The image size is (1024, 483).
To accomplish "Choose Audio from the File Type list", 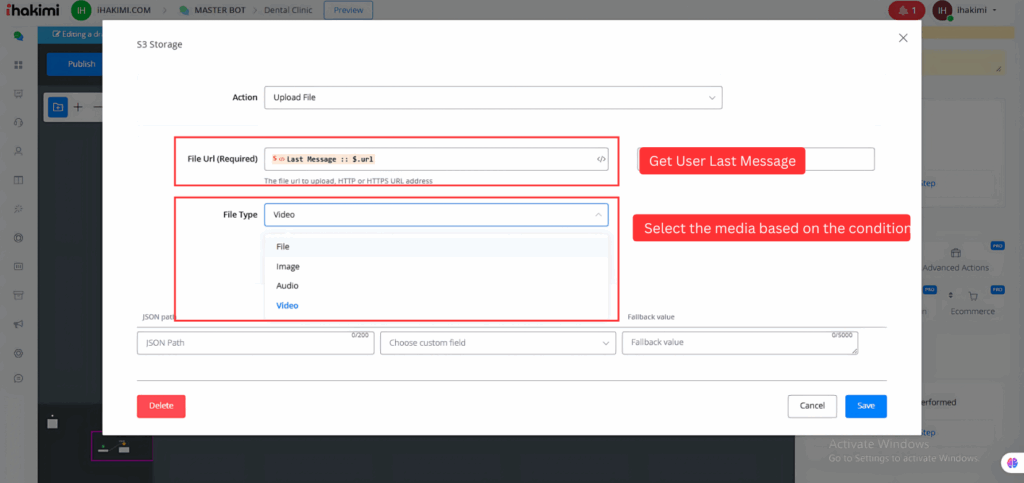I will (x=288, y=286).
